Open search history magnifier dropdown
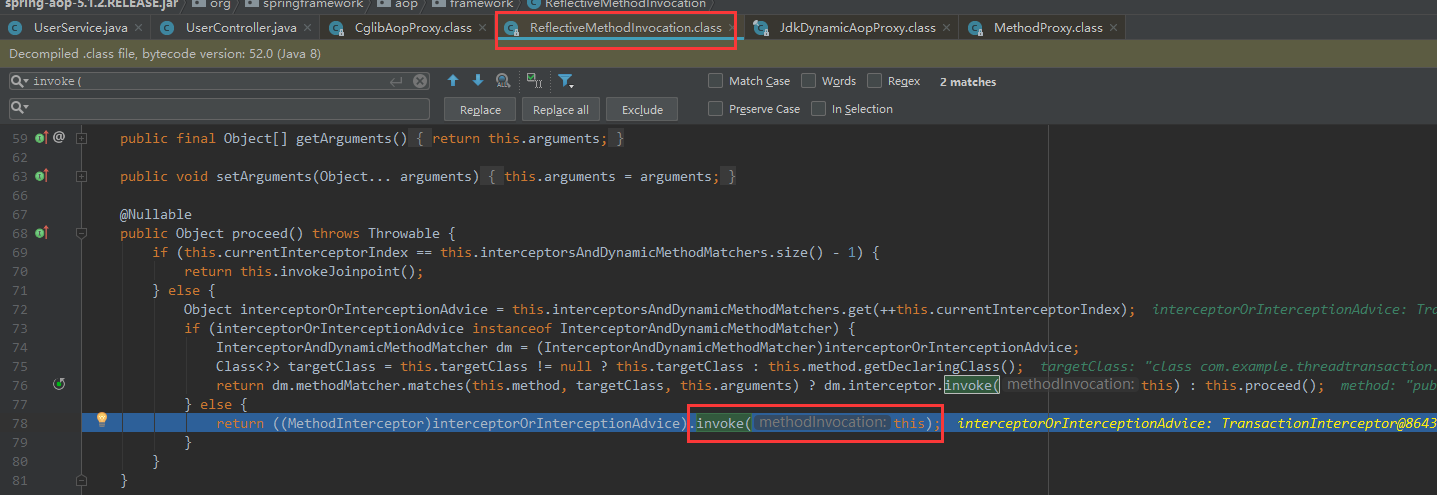 [x=19, y=81]
